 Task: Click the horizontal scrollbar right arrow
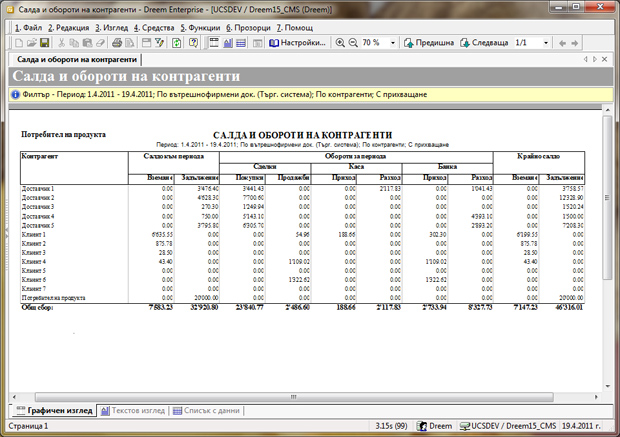pyautogui.click(x=596, y=397)
